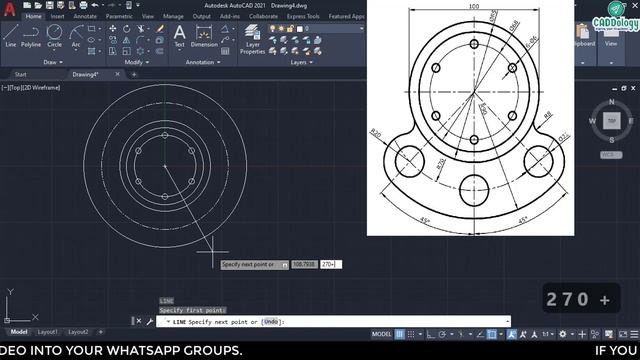The width and height of the screenshot is (640, 360).
Task: Select the Line tool
Action: (11, 36)
